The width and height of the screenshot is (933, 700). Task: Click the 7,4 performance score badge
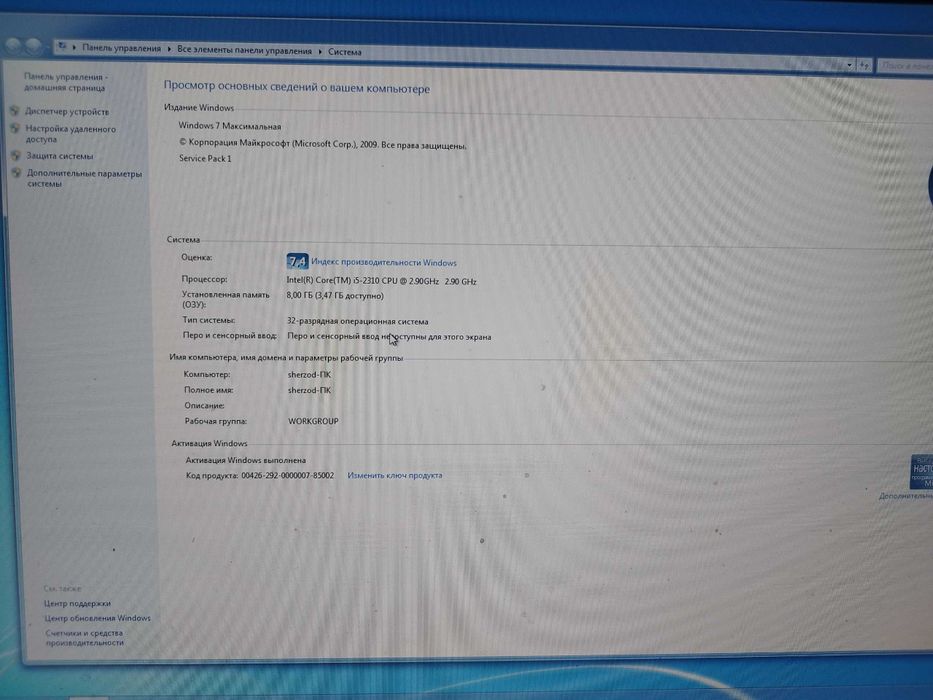coord(297,261)
